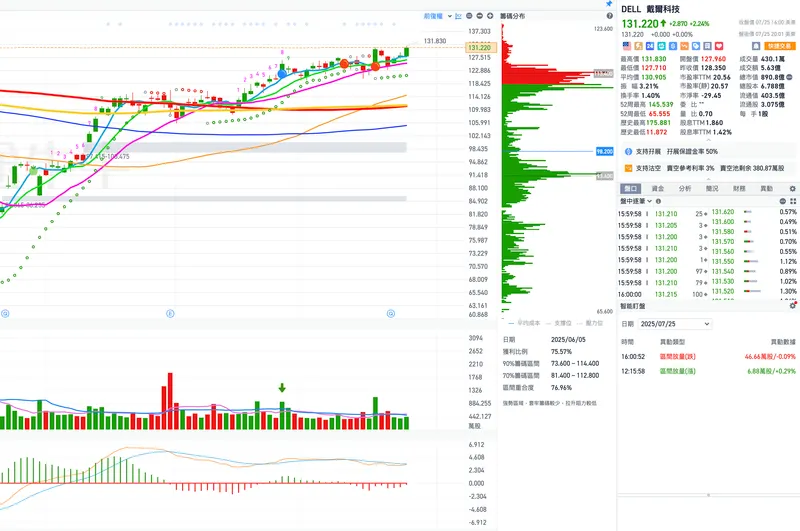Click the pin icon at top of chart
Image resolution: width=800 pixels, height=531 pixels.
[609, 4]
